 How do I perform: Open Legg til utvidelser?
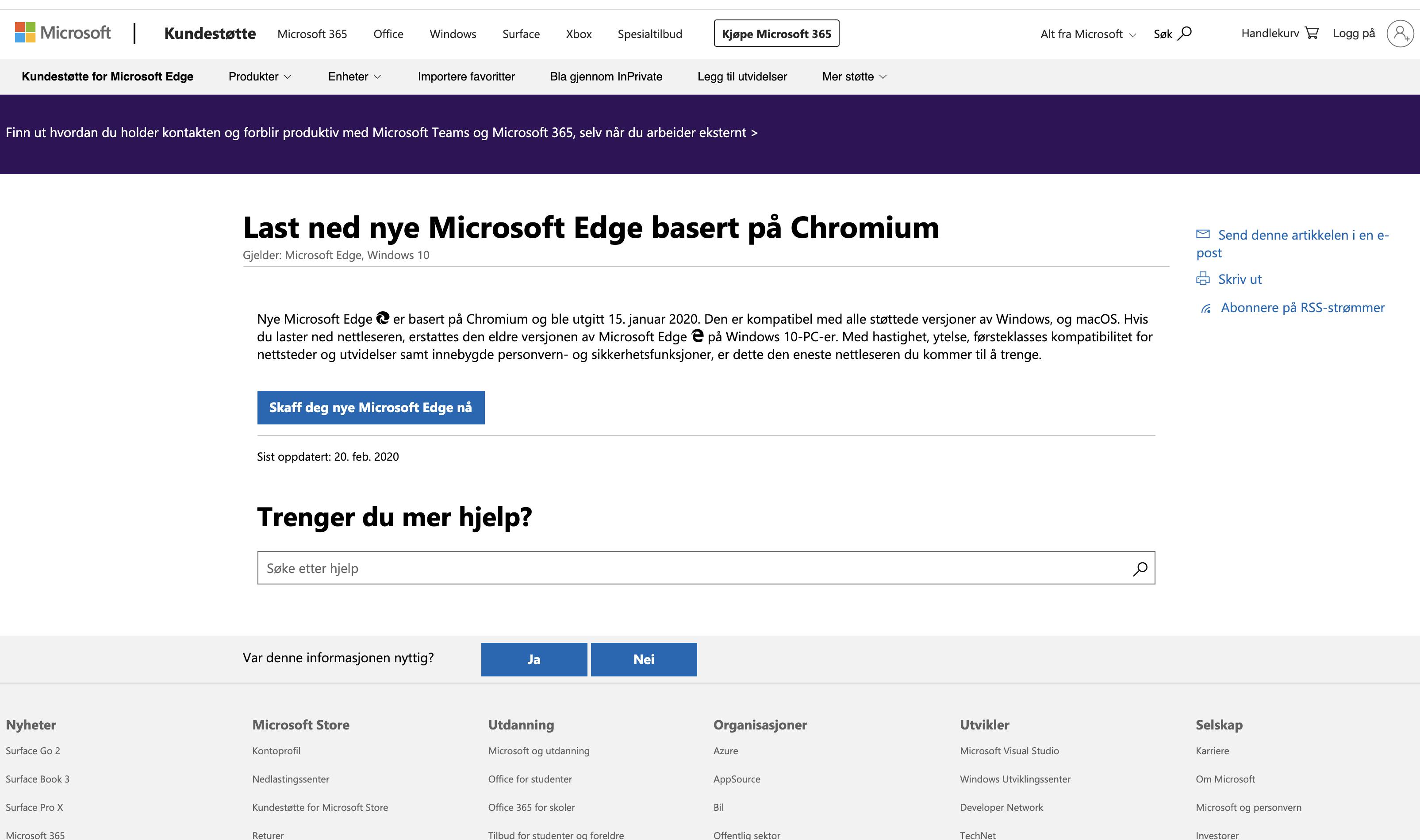(742, 76)
